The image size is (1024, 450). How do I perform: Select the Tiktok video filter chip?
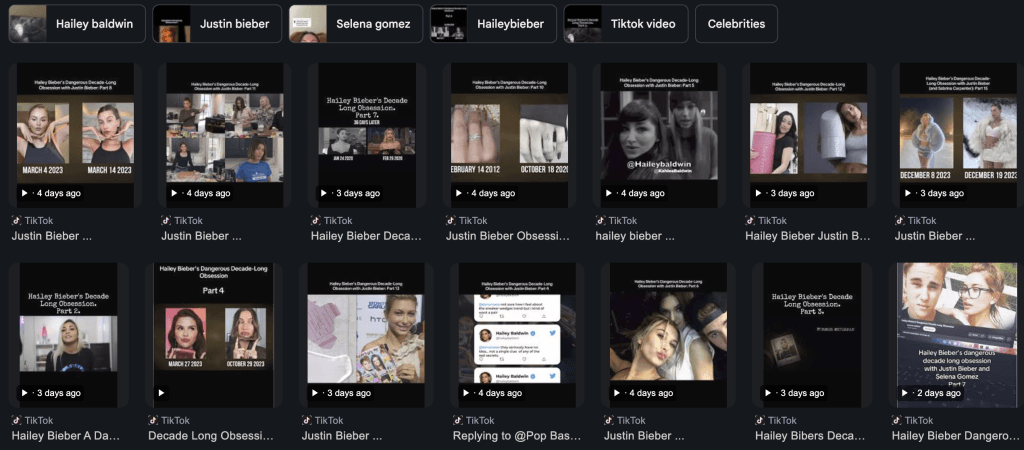coord(626,24)
